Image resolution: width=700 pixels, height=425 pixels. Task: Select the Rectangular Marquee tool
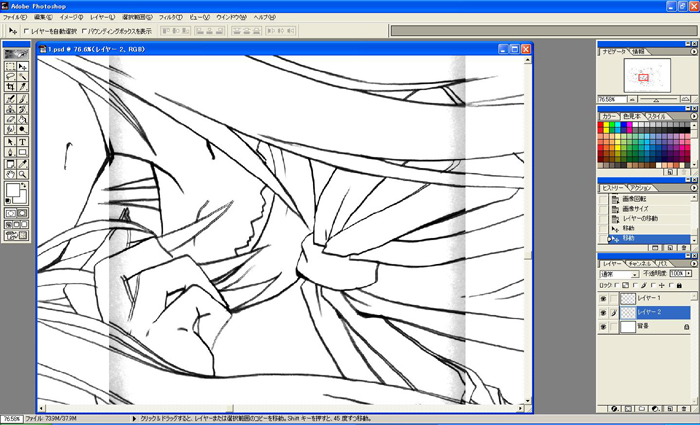[x=10, y=67]
